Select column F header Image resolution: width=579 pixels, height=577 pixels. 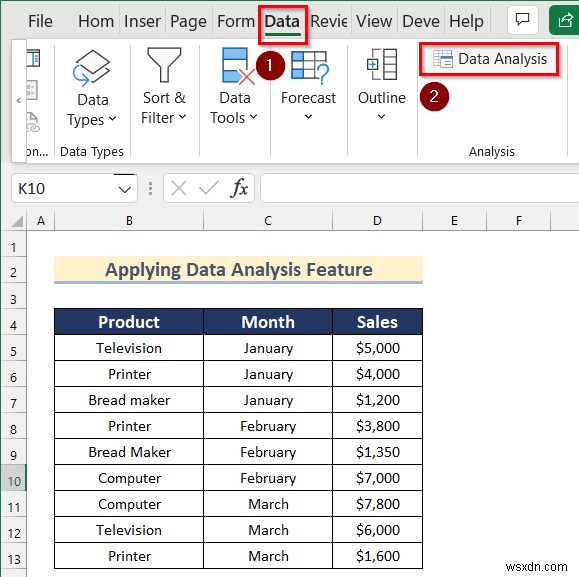click(518, 221)
